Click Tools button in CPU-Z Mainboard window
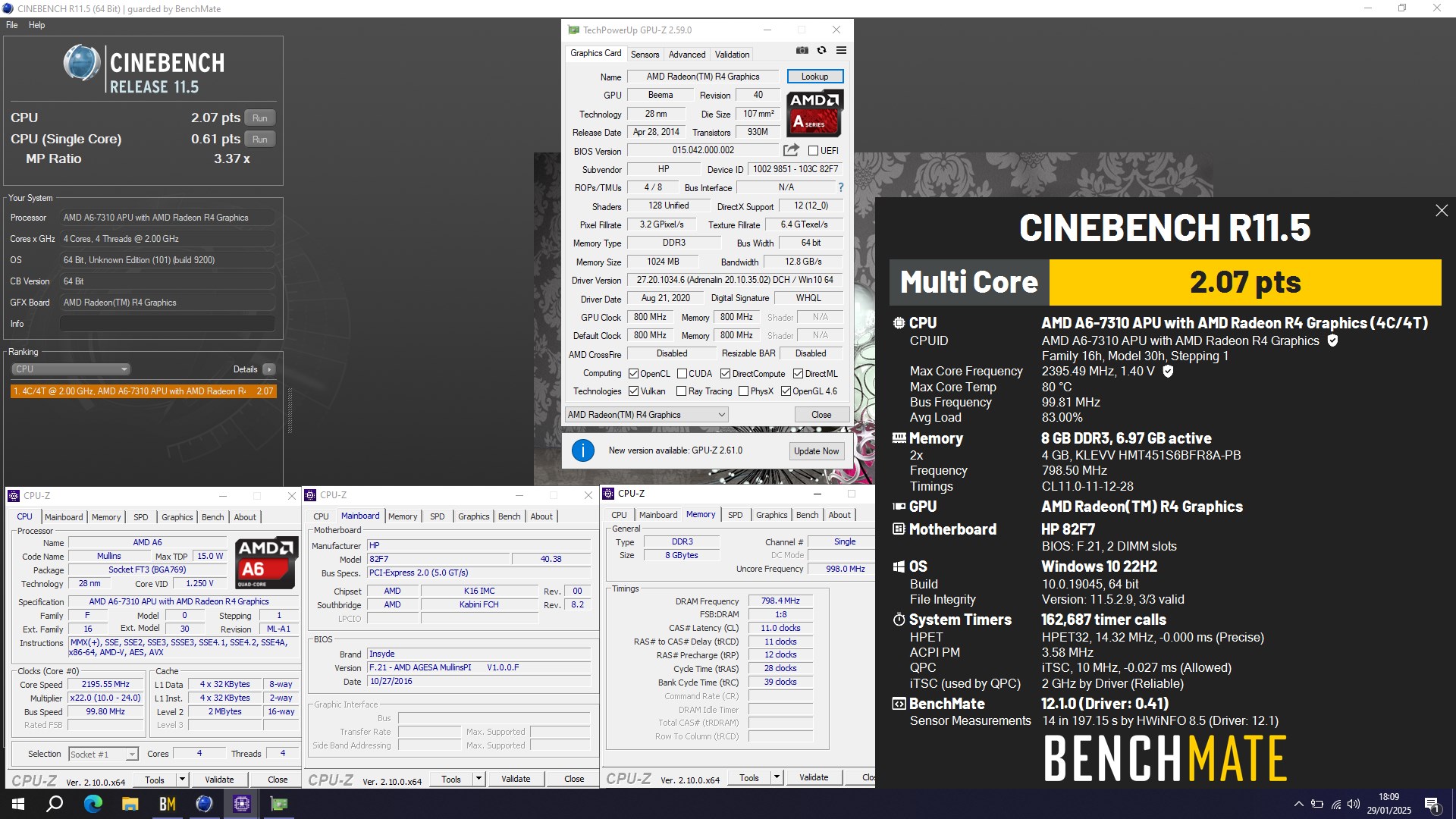1456x819 pixels. (x=451, y=779)
